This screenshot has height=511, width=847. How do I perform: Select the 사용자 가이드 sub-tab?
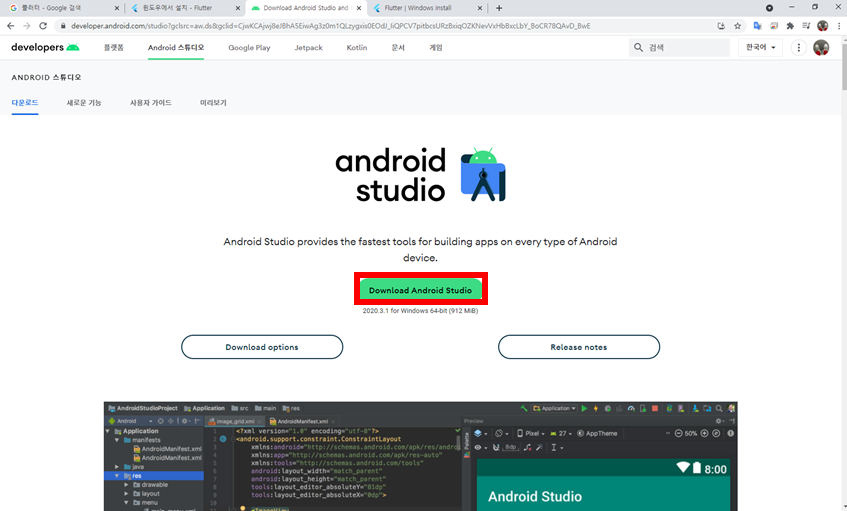151,103
